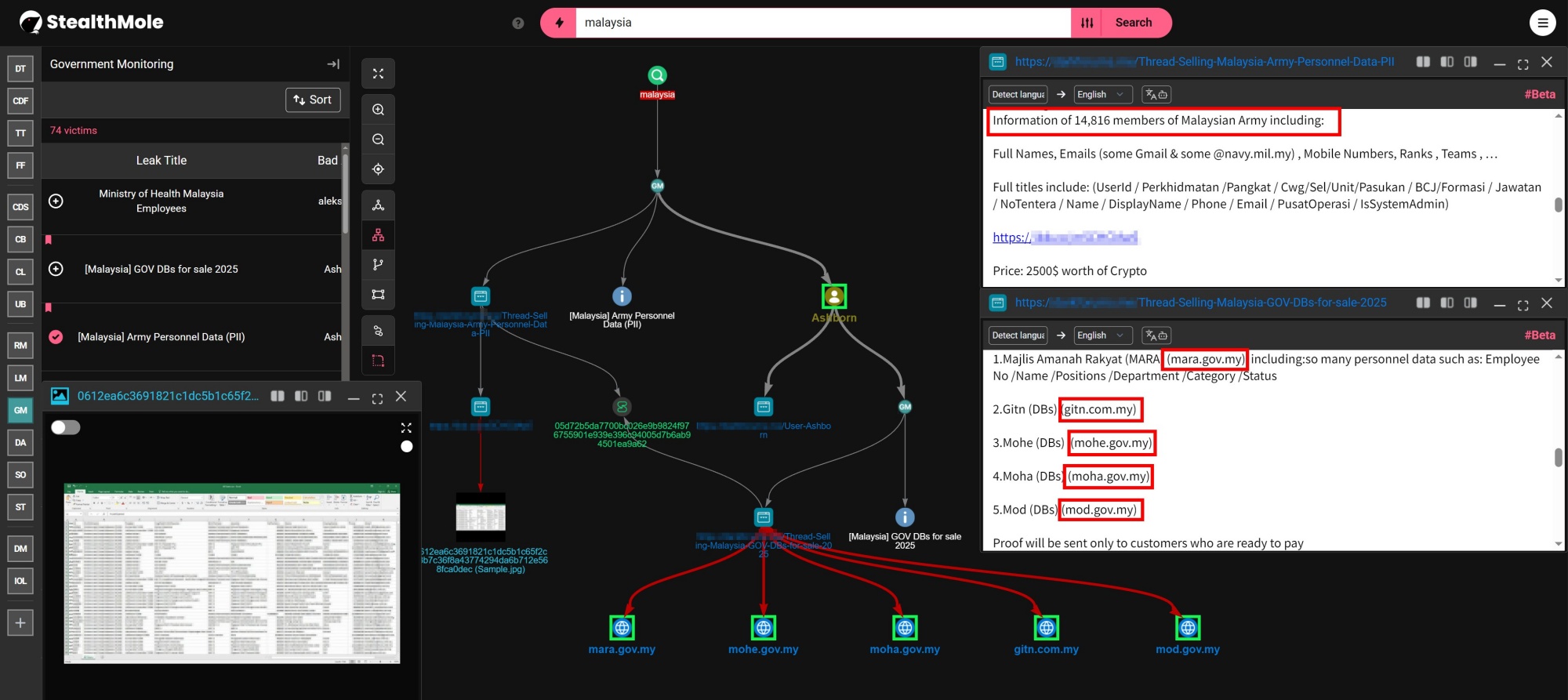This screenshot has height=700, width=1568.
Task: Deselect the Army Personnel Data row check
Action: click(x=56, y=337)
